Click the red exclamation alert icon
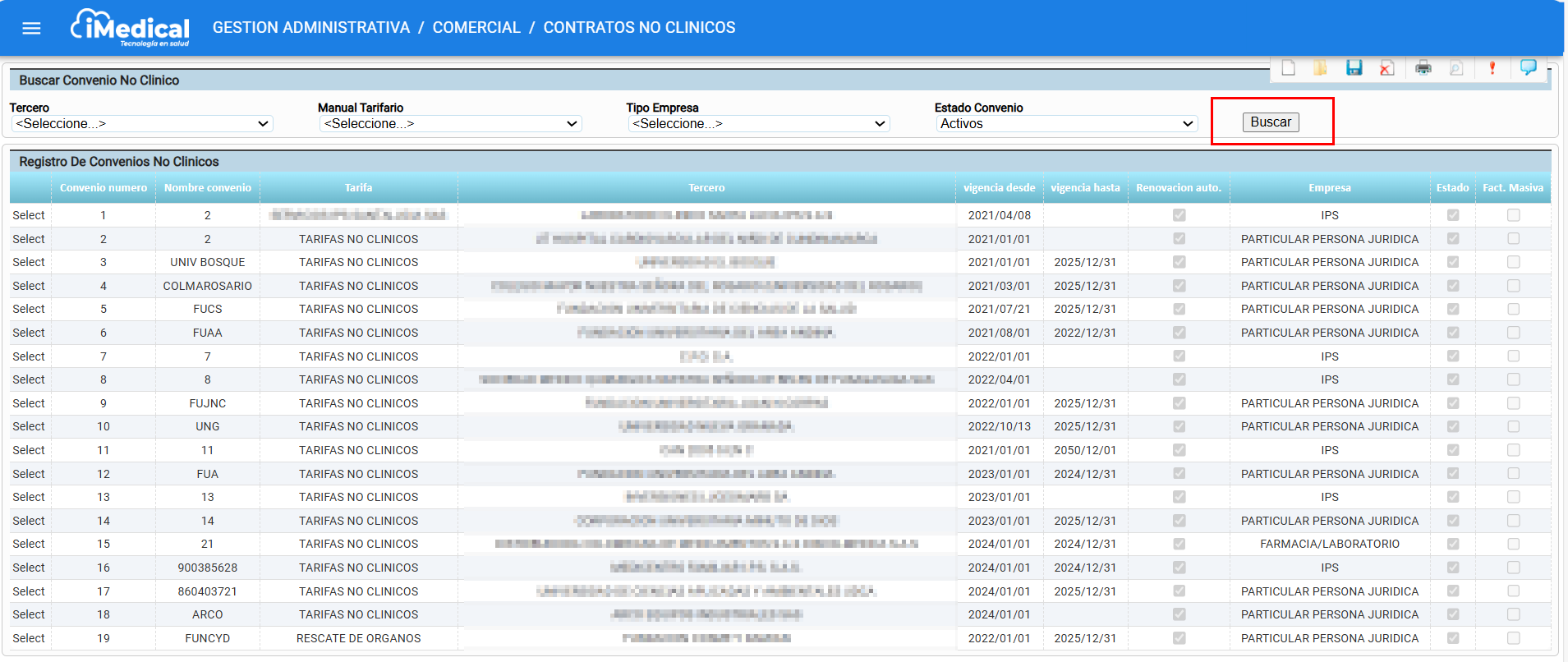Screen dimensions: 1568x662 click(1492, 68)
